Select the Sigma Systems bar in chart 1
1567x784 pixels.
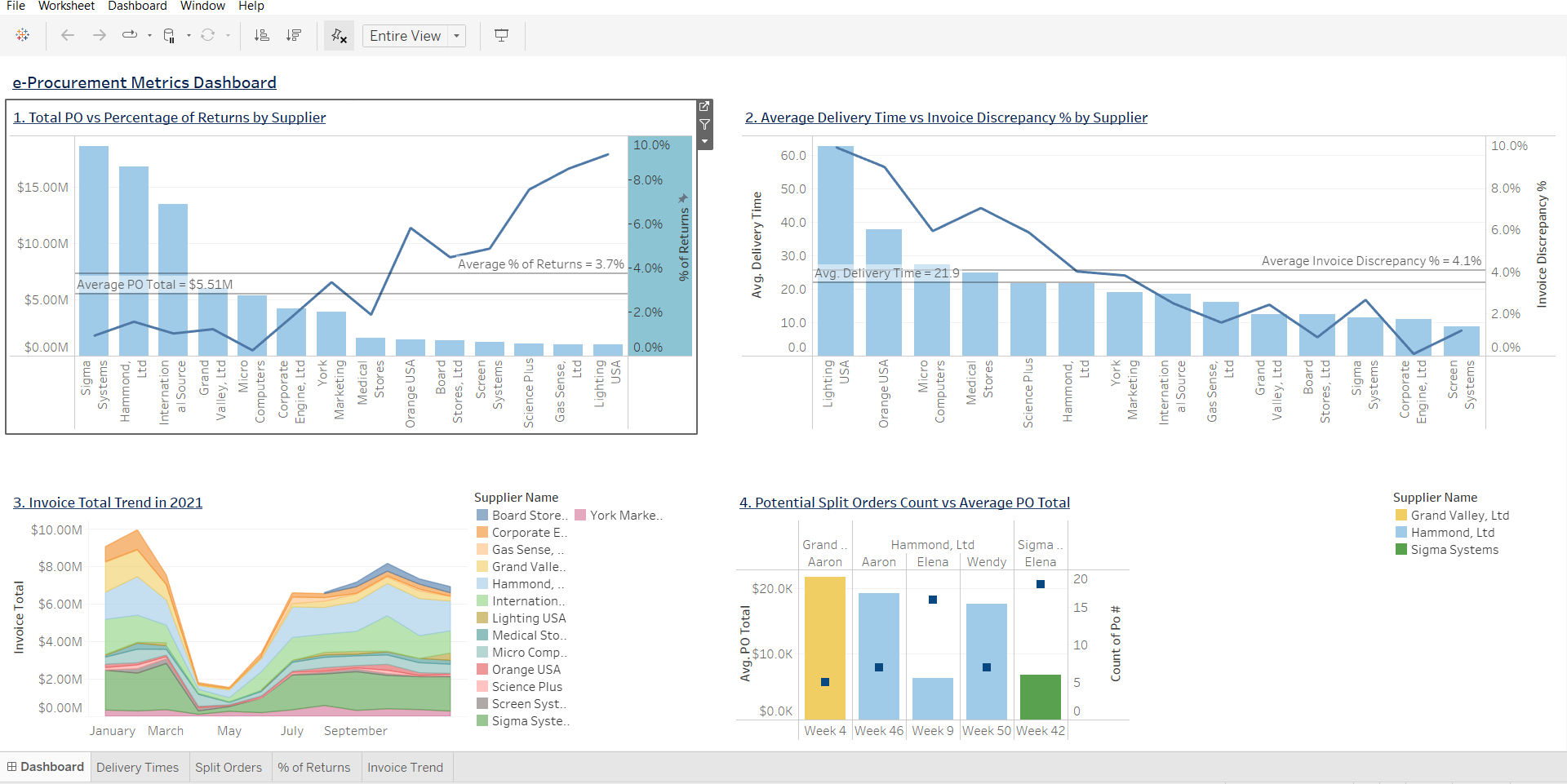click(x=94, y=250)
